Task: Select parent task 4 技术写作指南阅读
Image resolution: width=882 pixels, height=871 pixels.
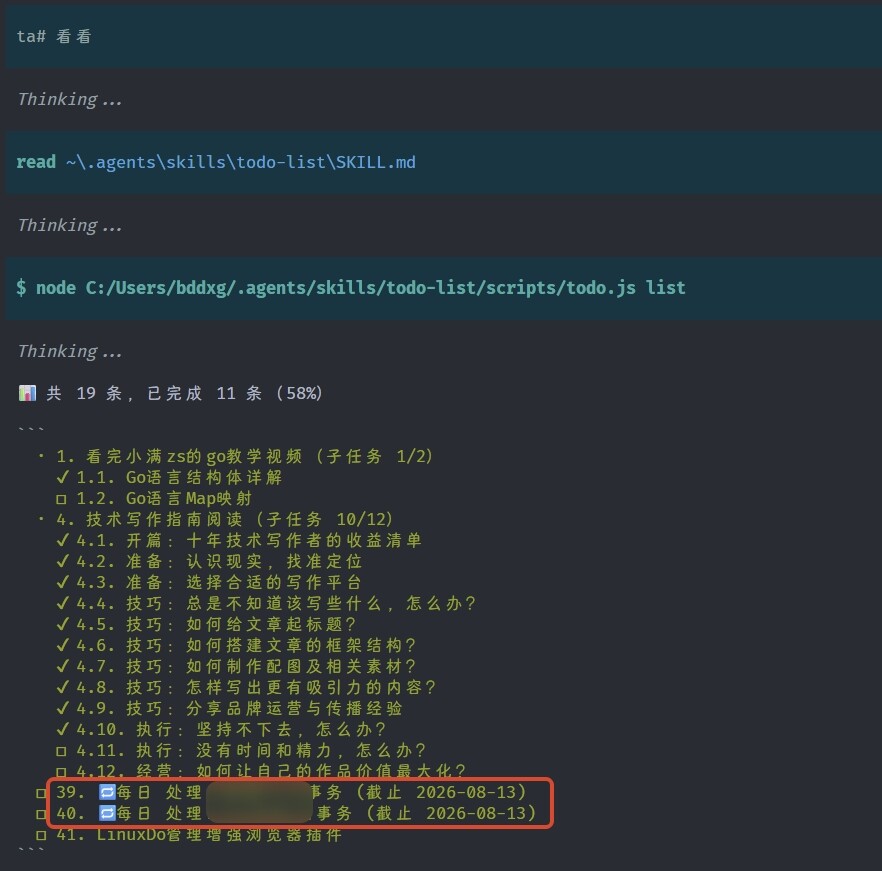Action: coord(224,519)
